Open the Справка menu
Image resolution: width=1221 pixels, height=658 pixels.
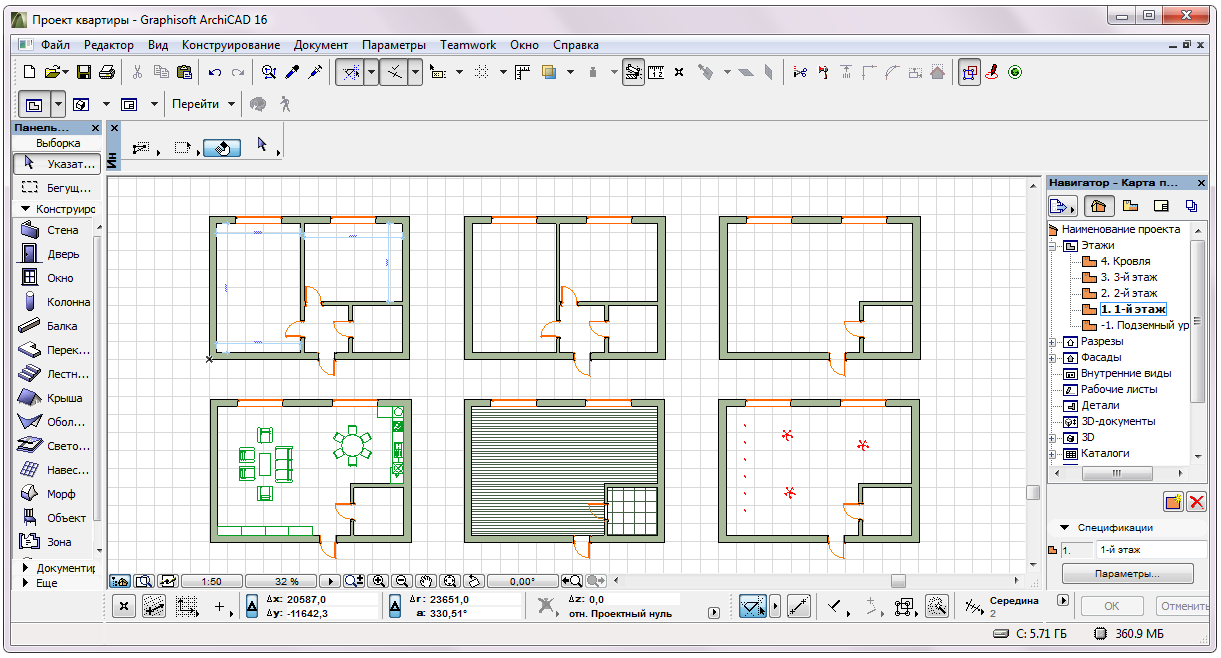click(x=576, y=45)
